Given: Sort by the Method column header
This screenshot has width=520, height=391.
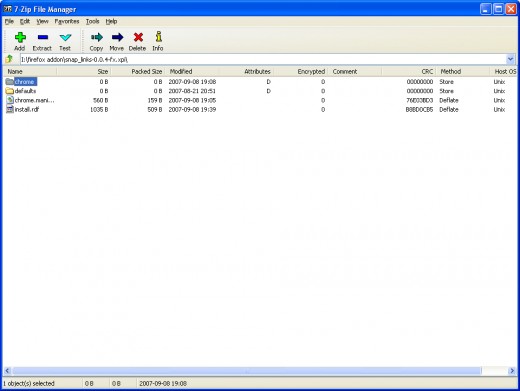Looking at the screenshot, I should 463,71.
